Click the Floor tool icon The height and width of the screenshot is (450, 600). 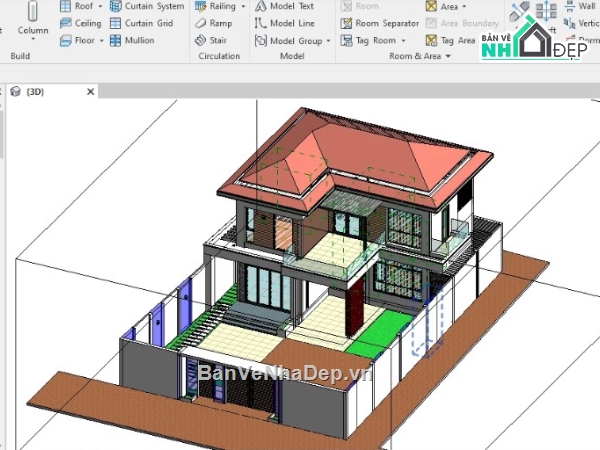coord(65,41)
